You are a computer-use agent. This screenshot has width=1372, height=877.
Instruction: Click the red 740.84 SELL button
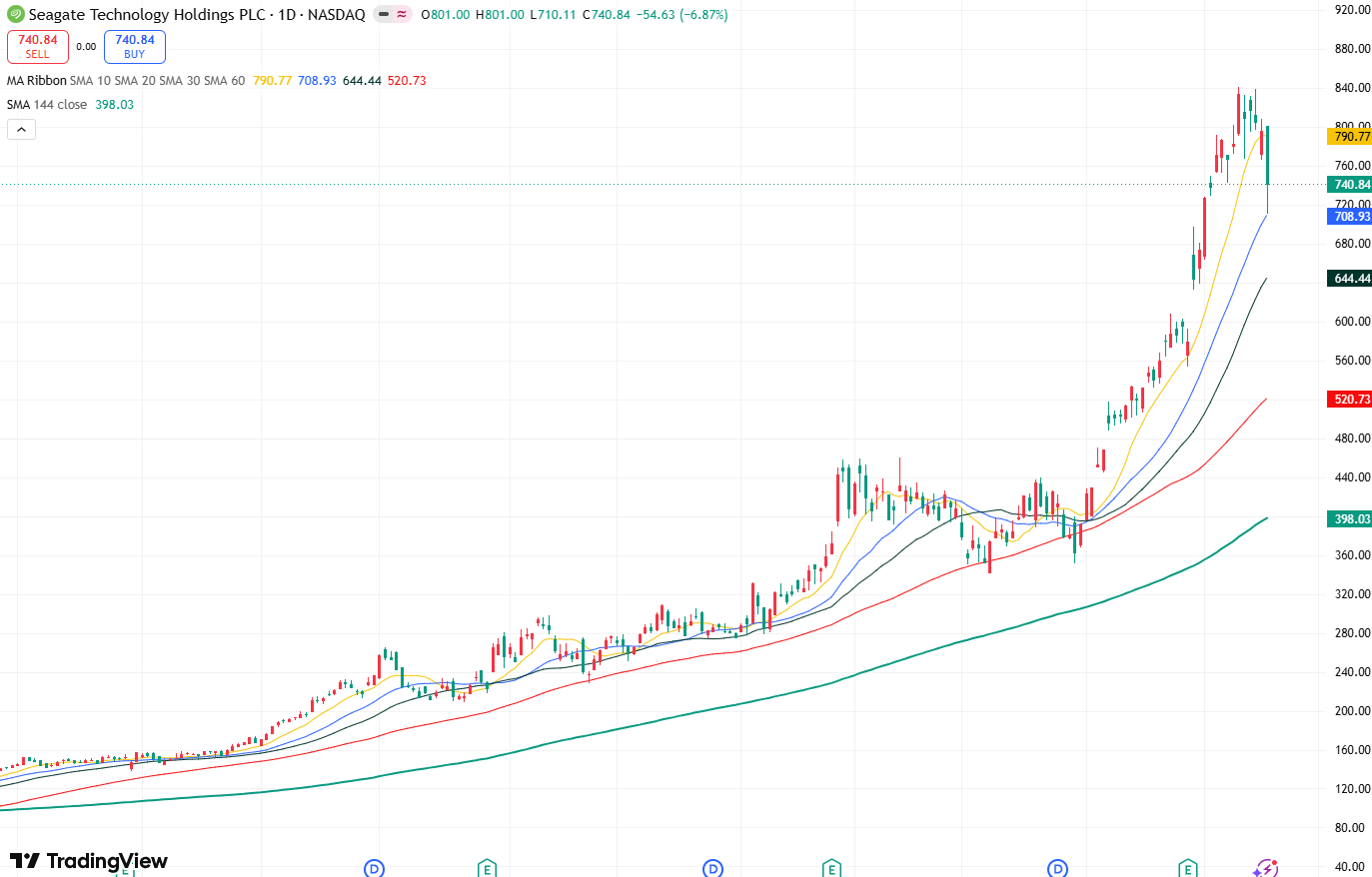point(38,47)
